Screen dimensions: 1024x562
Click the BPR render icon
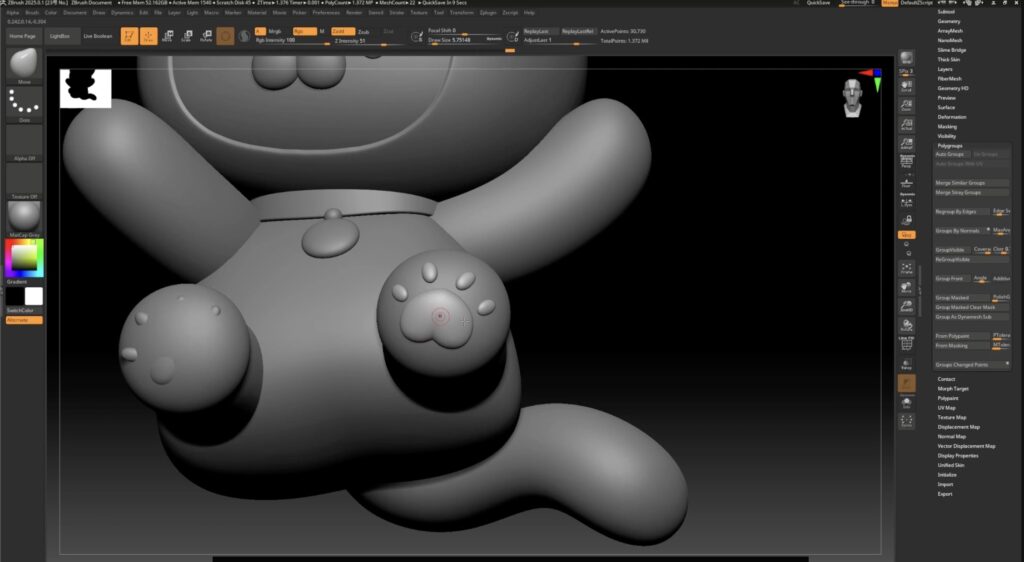coord(906,57)
